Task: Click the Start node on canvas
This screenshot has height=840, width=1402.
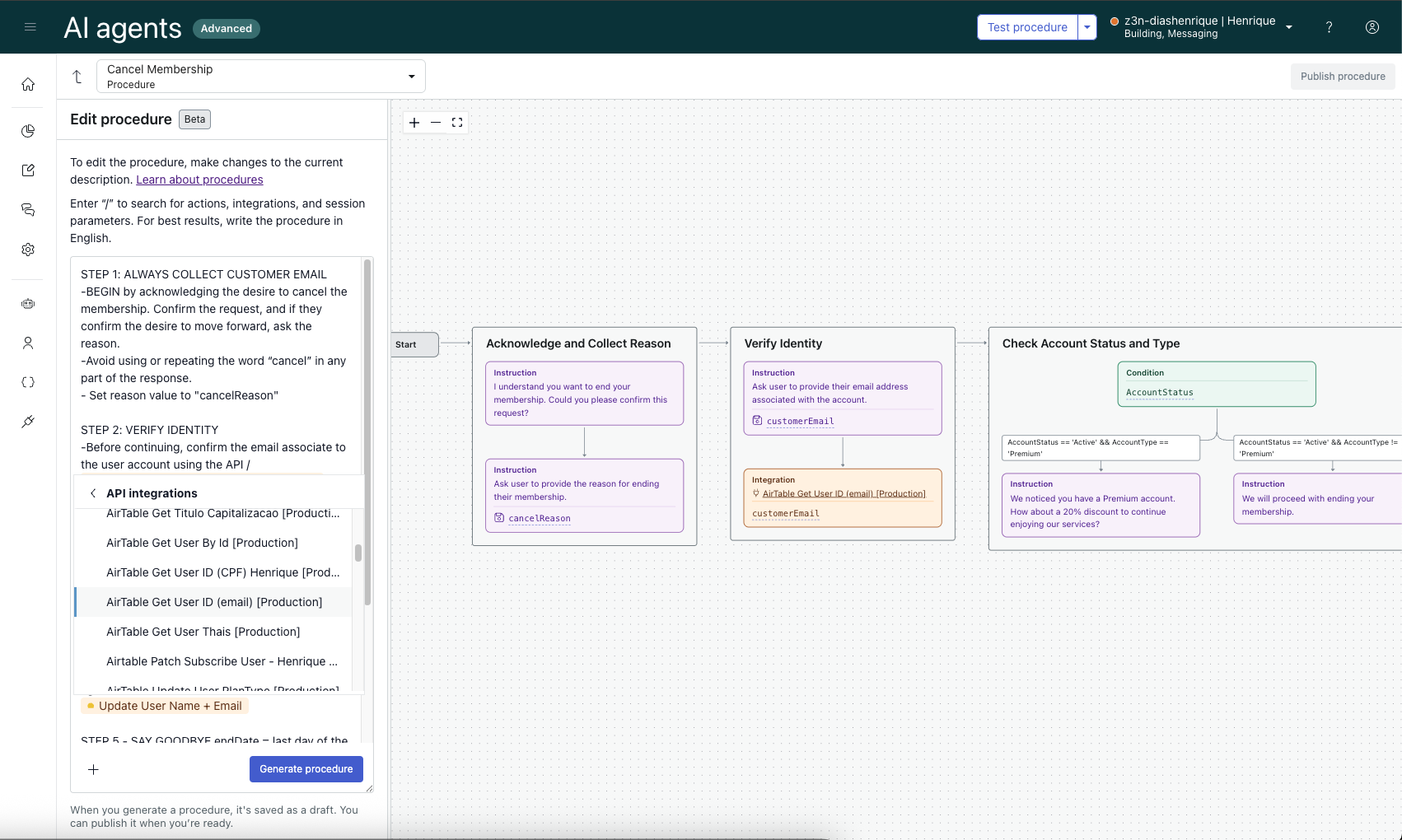Action: coord(414,344)
